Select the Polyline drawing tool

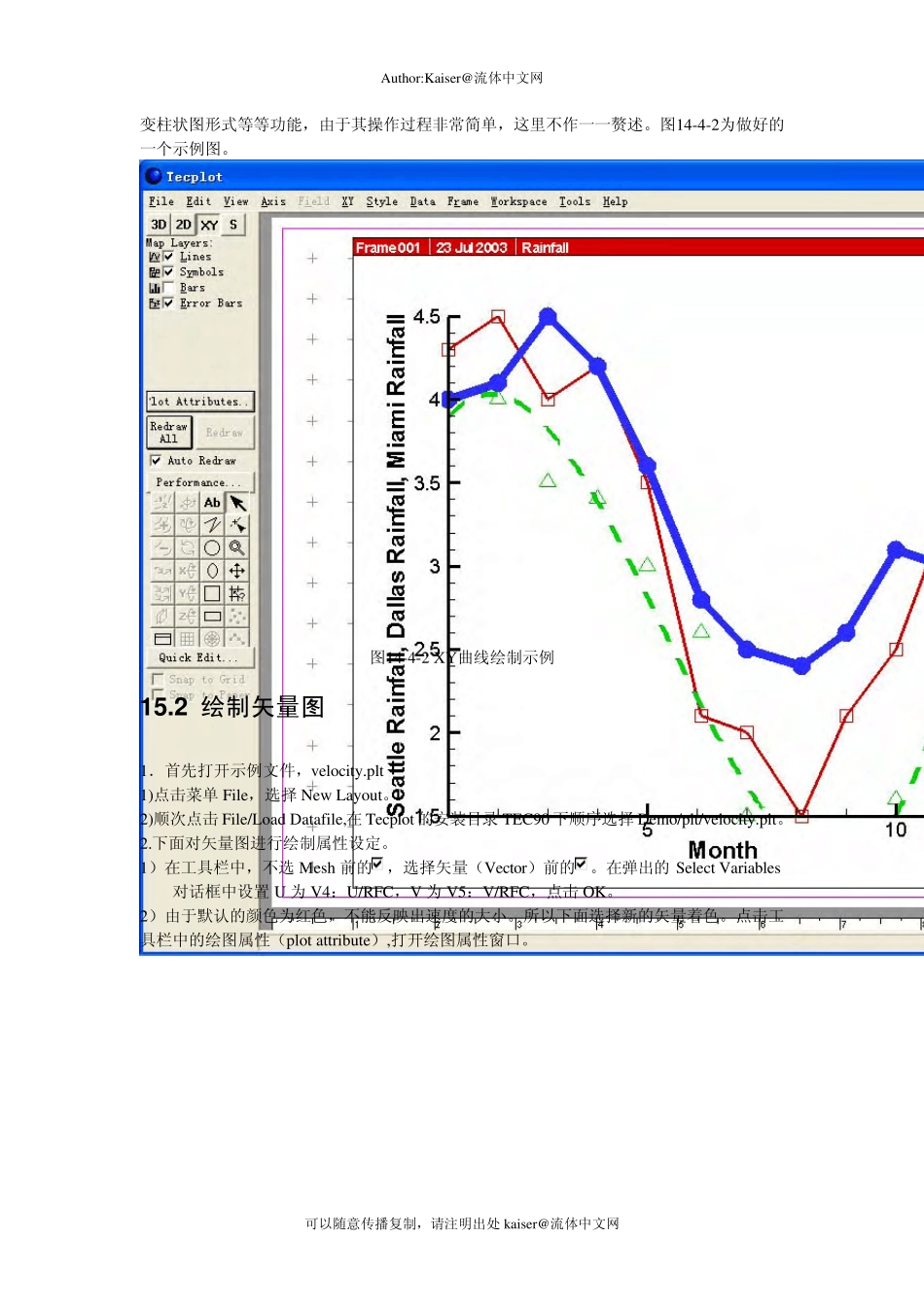(212, 525)
